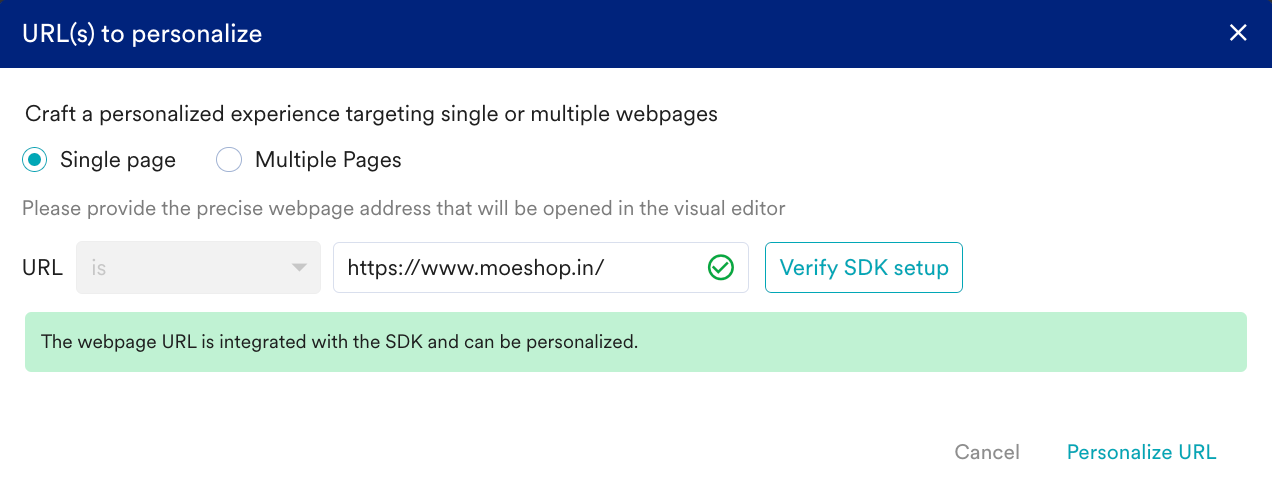Click the green SDK integration success banner
The image size is (1272, 488).
pos(636,342)
